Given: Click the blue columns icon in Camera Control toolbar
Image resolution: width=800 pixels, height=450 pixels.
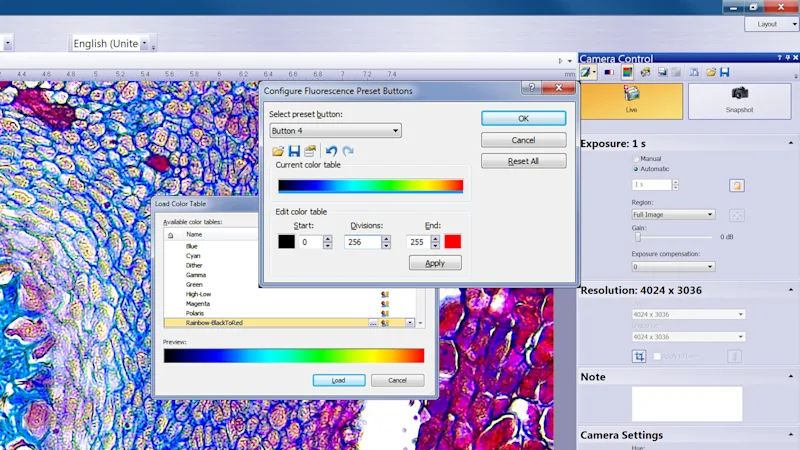Looking at the screenshot, I should (x=694, y=72).
